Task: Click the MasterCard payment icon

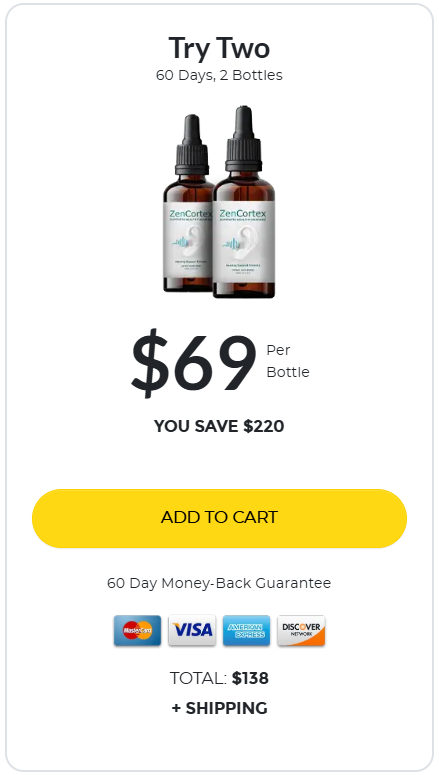Action: (137, 630)
